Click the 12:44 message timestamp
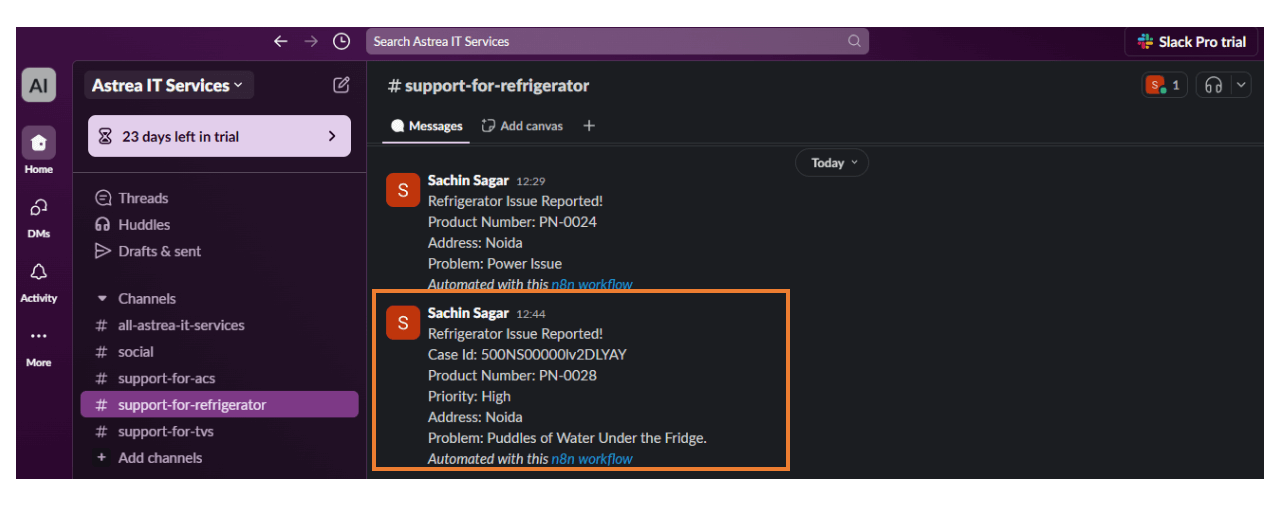Screen dimensions: 1288x506 coord(530,314)
